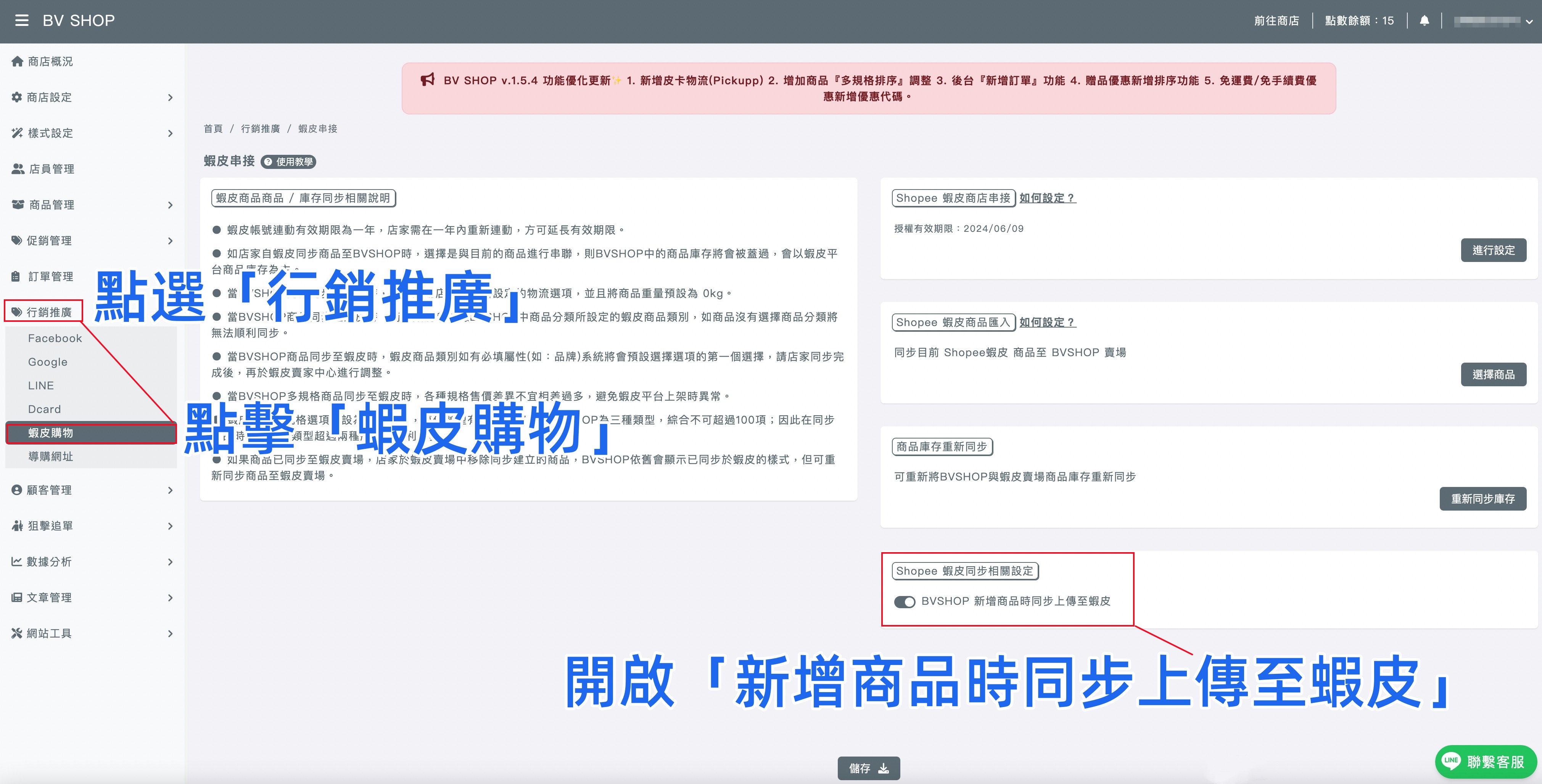
Task: Click the 顧客管理 user circle icon
Action: point(17,490)
